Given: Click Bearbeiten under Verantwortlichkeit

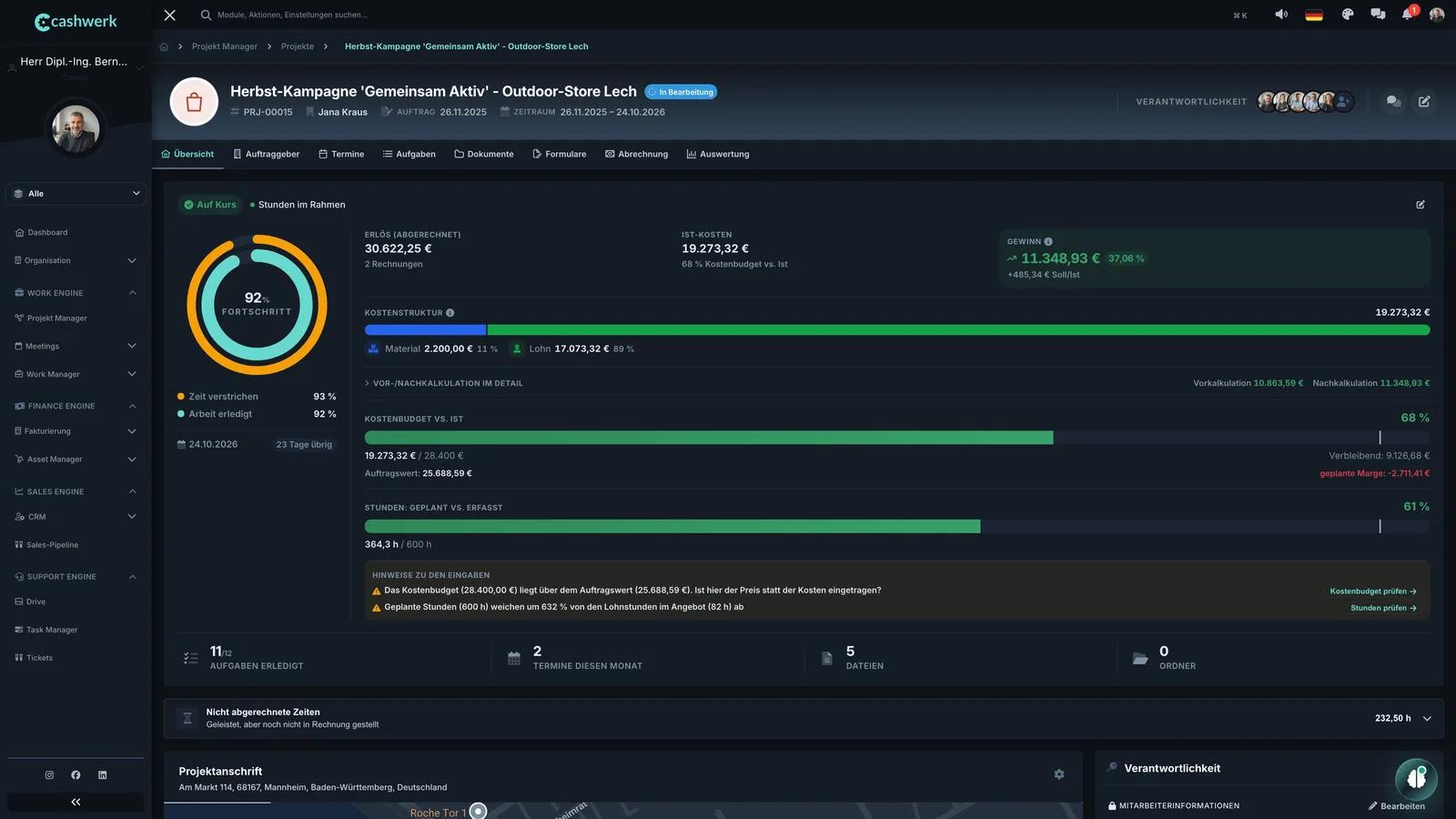Looking at the screenshot, I should pyautogui.click(x=1397, y=806).
